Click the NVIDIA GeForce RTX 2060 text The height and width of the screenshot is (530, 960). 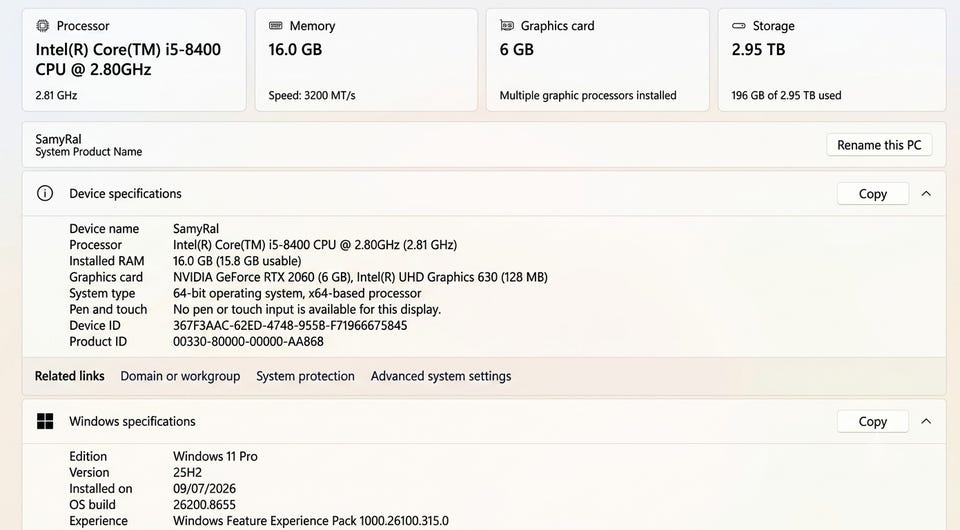pyautogui.click(x=263, y=277)
